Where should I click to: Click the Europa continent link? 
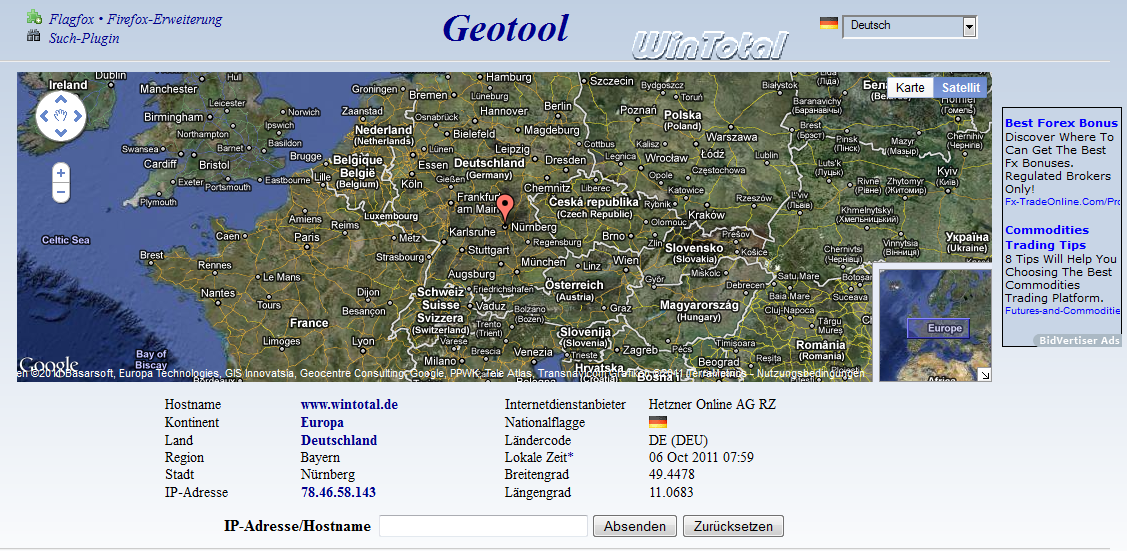322,422
